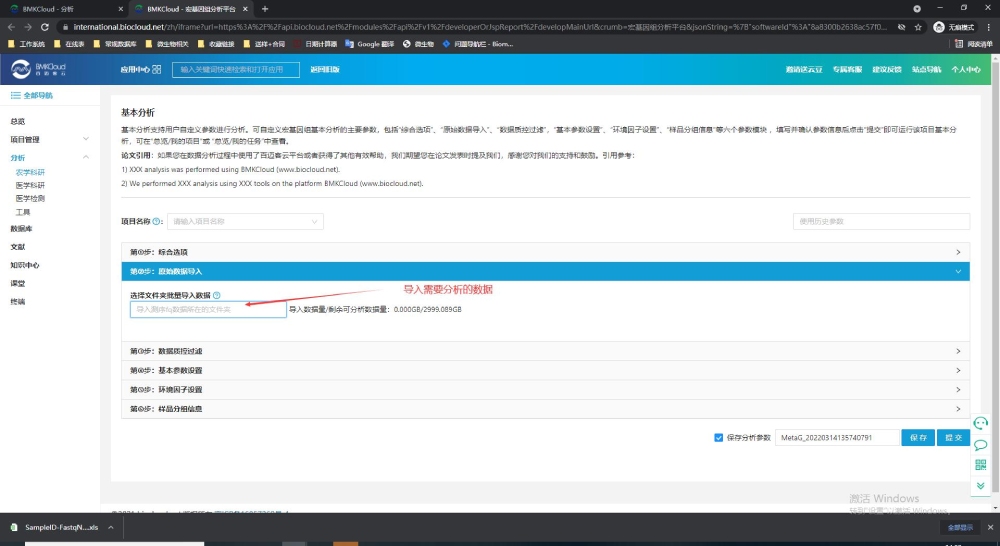Click the 提交 button
The height and width of the screenshot is (546, 1000).
[953, 437]
